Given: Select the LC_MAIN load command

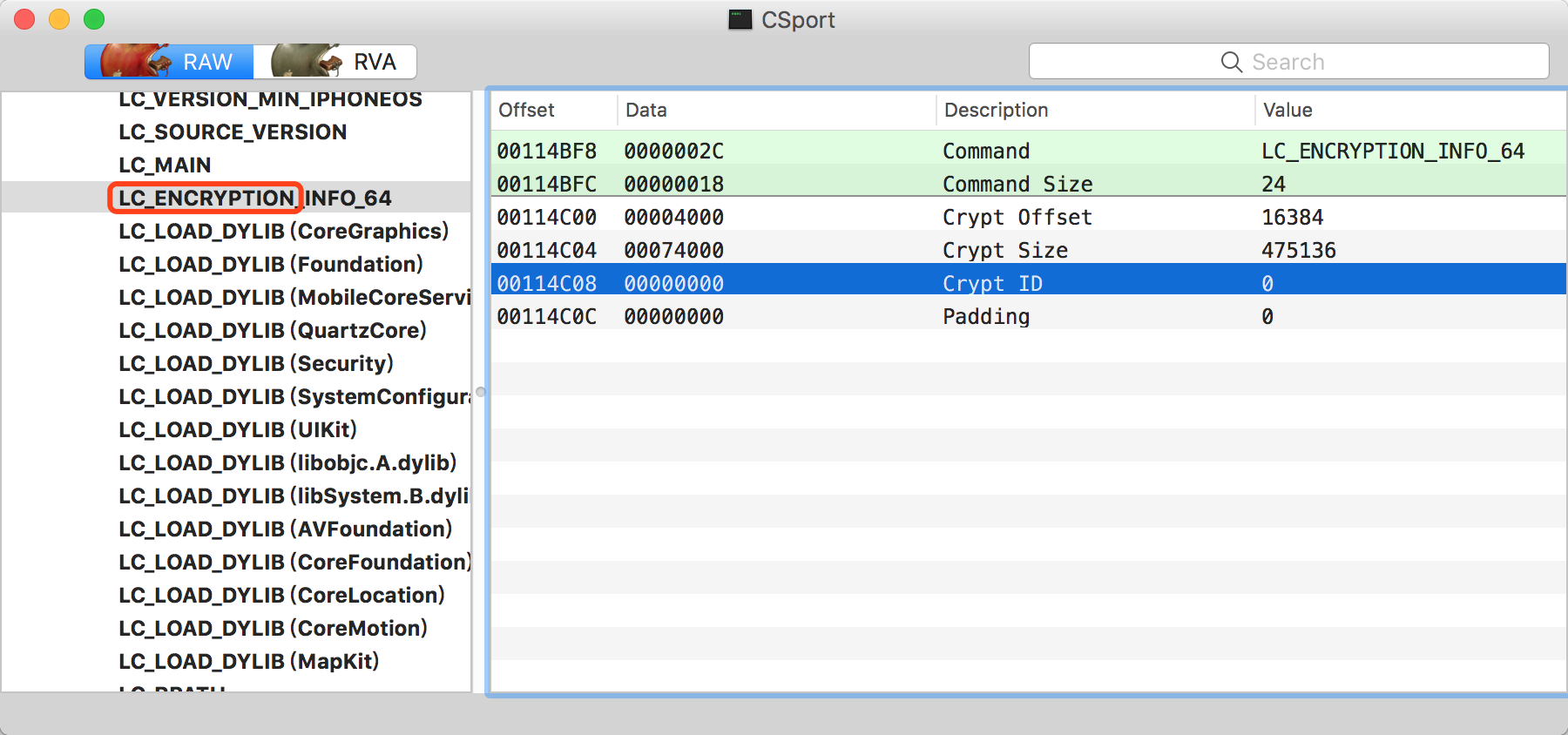Looking at the screenshot, I should tap(165, 165).
